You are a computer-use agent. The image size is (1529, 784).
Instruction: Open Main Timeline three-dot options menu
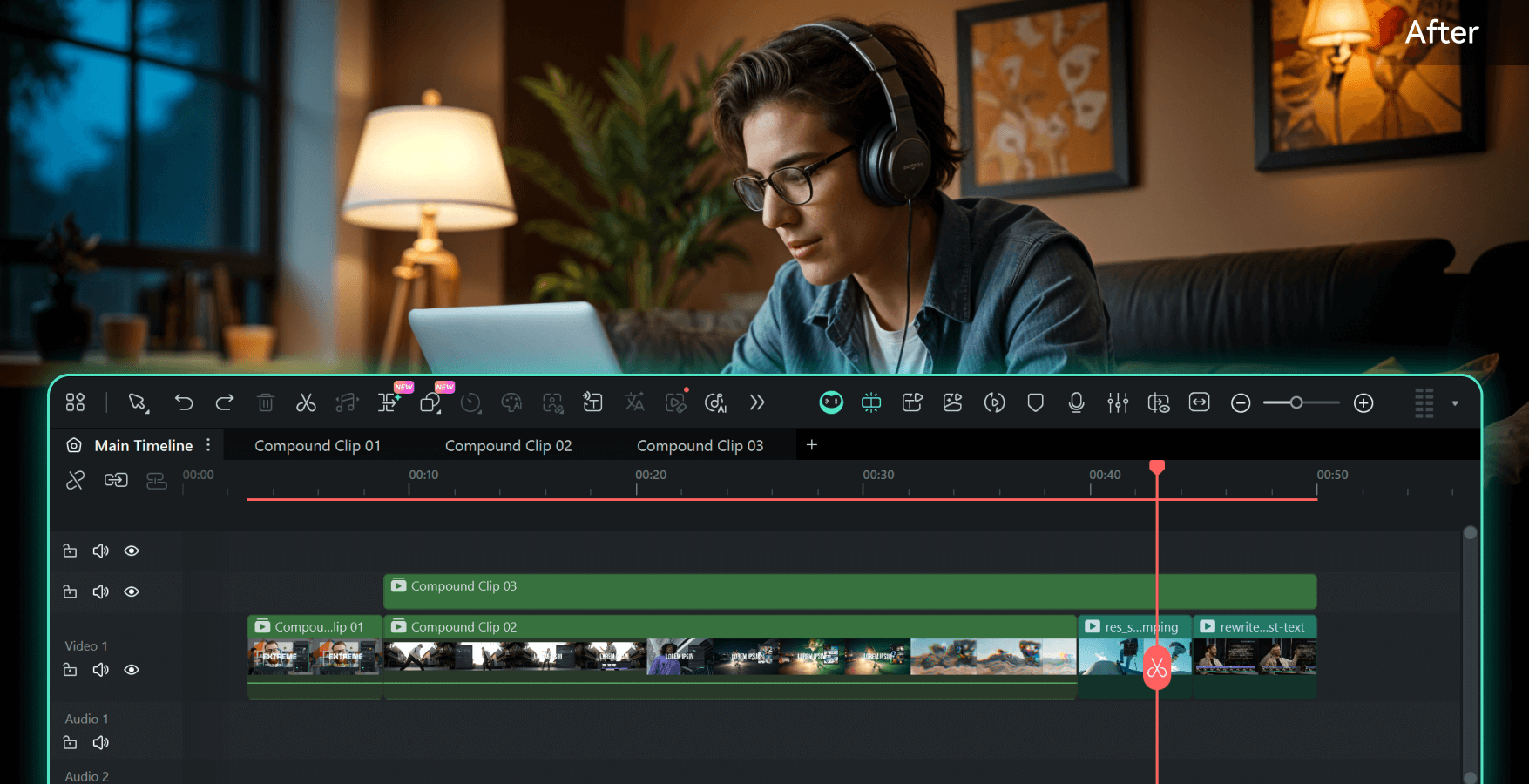[208, 445]
